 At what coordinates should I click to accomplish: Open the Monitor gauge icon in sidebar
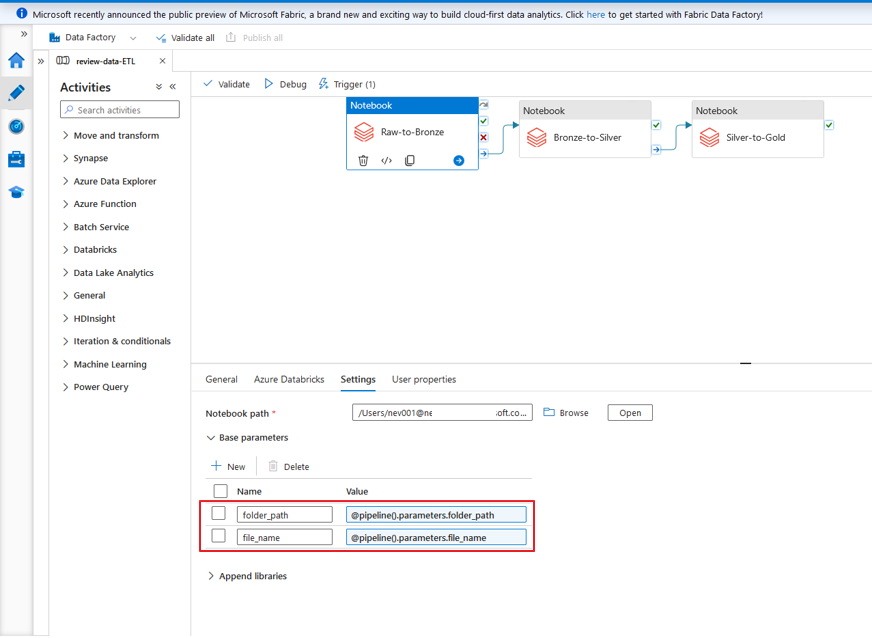coord(16,126)
